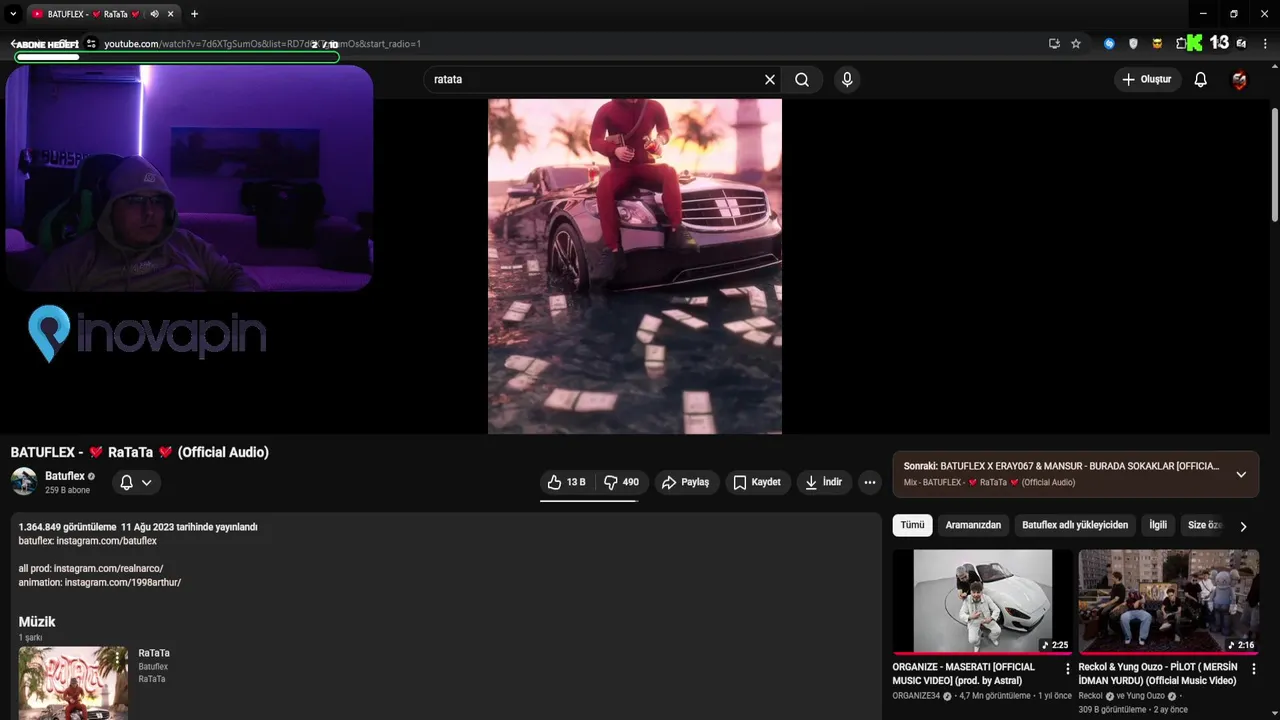Open a new browser tab

click(194, 14)
